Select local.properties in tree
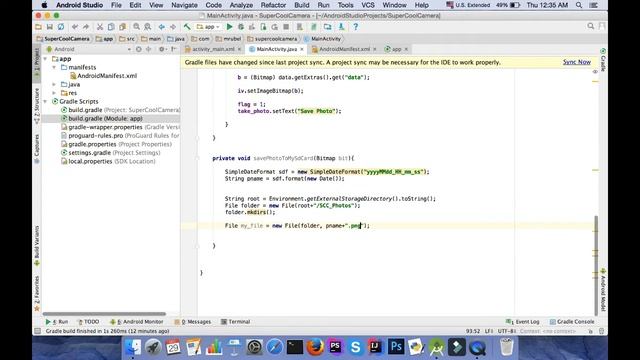Screen dimensions: 640x360 (108, 161)
